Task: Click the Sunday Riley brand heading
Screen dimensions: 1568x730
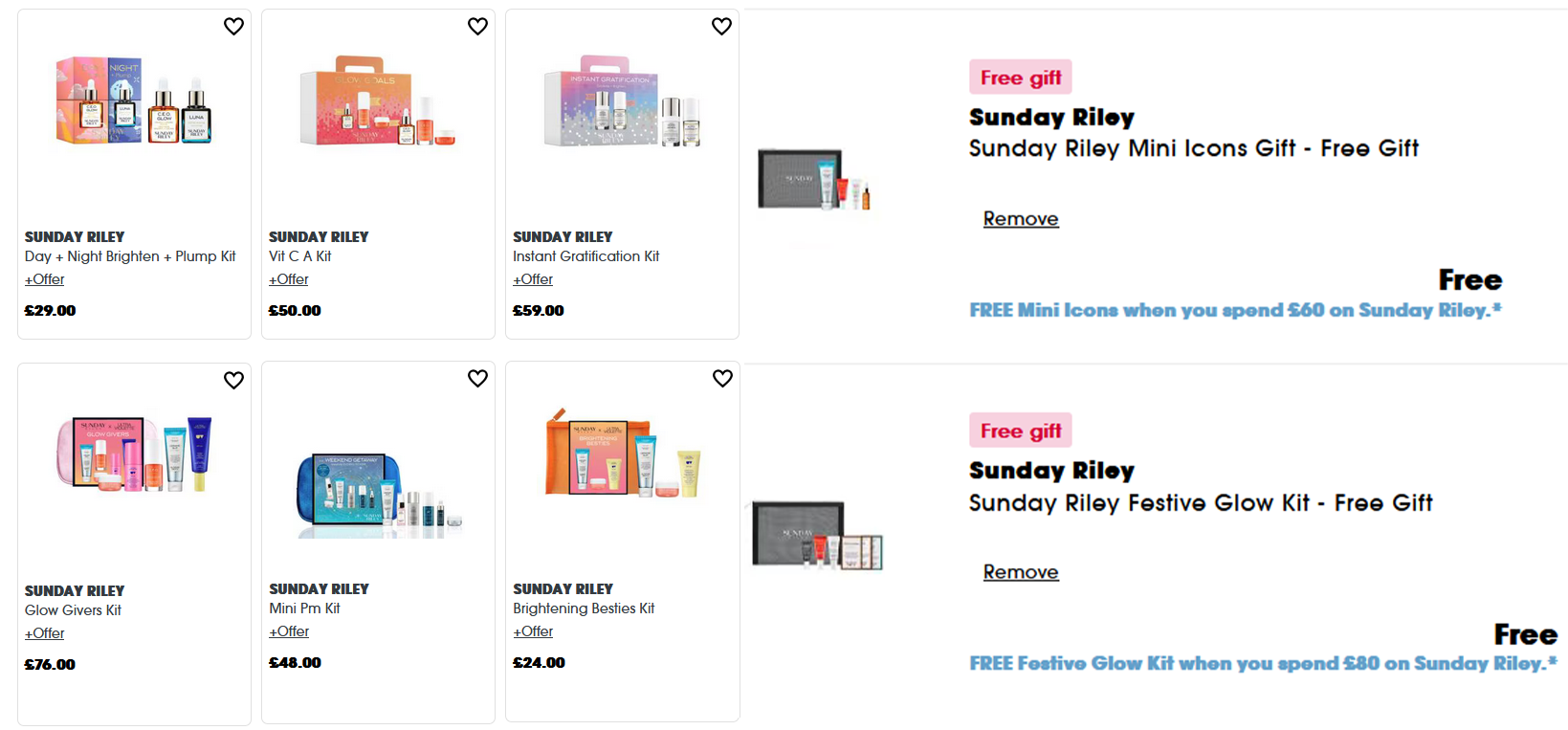Action: 1051,117
